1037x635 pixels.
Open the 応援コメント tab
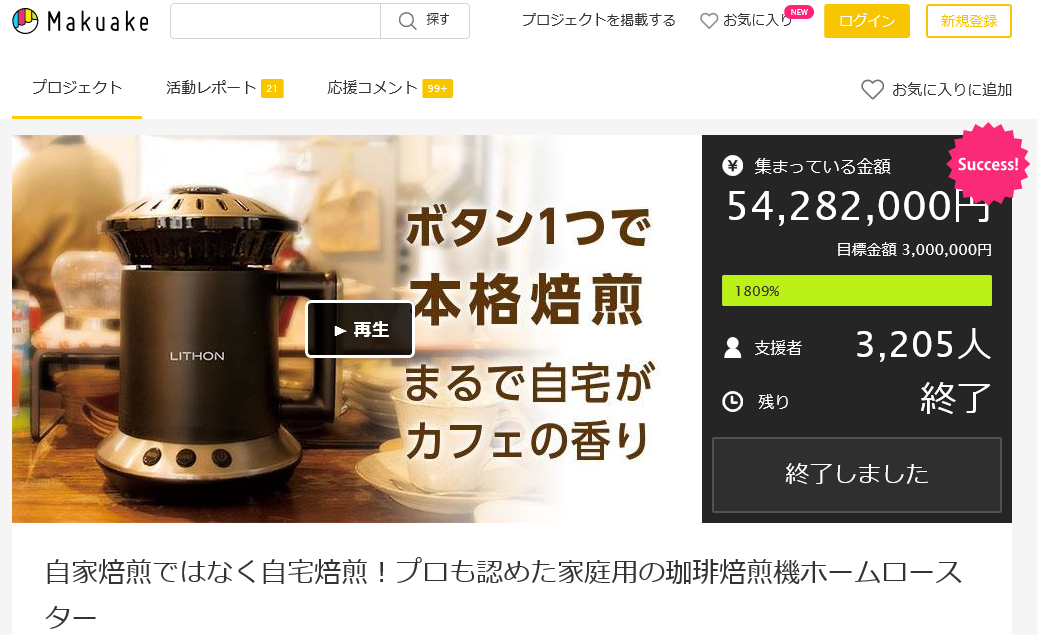pyautogui.click(x=390, y=87)
